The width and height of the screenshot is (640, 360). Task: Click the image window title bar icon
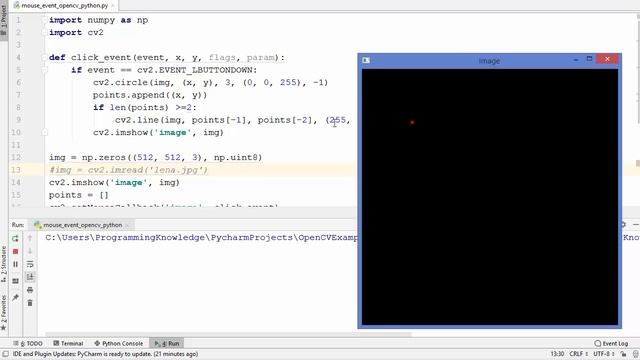(x=366, y=60)
